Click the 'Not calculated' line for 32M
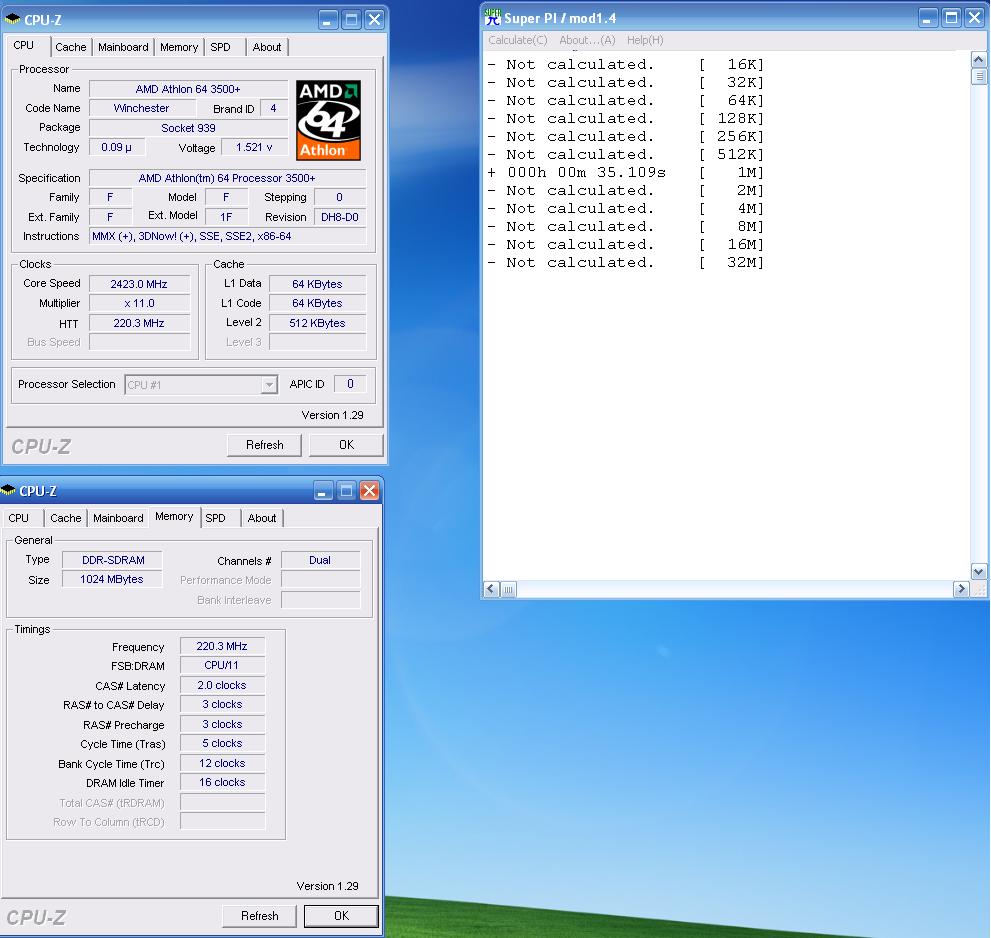The image size is (991, 938). [x=626, y=262]
